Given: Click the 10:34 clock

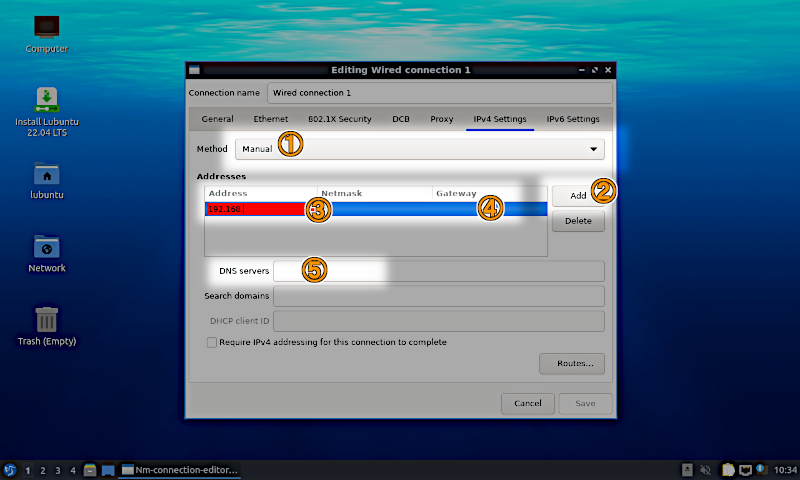Looking at the screenshot, I should click(785, 470).
